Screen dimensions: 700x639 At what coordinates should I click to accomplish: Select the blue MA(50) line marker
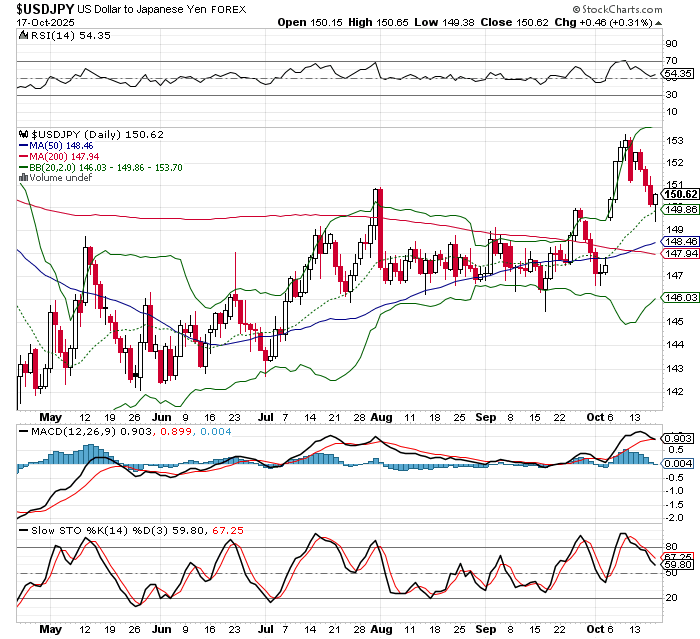(x=25, y=145)
